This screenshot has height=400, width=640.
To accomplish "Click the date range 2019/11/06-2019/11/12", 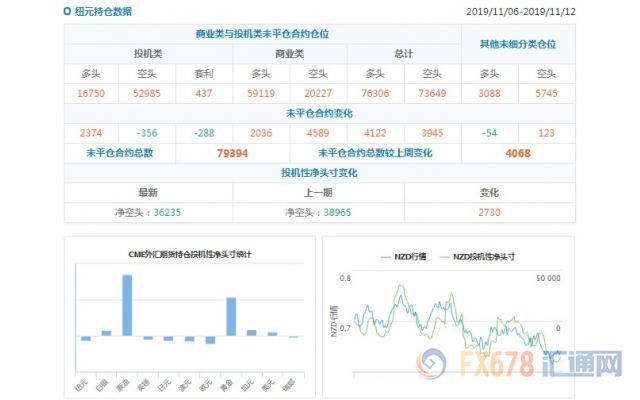I will point(521,11).
